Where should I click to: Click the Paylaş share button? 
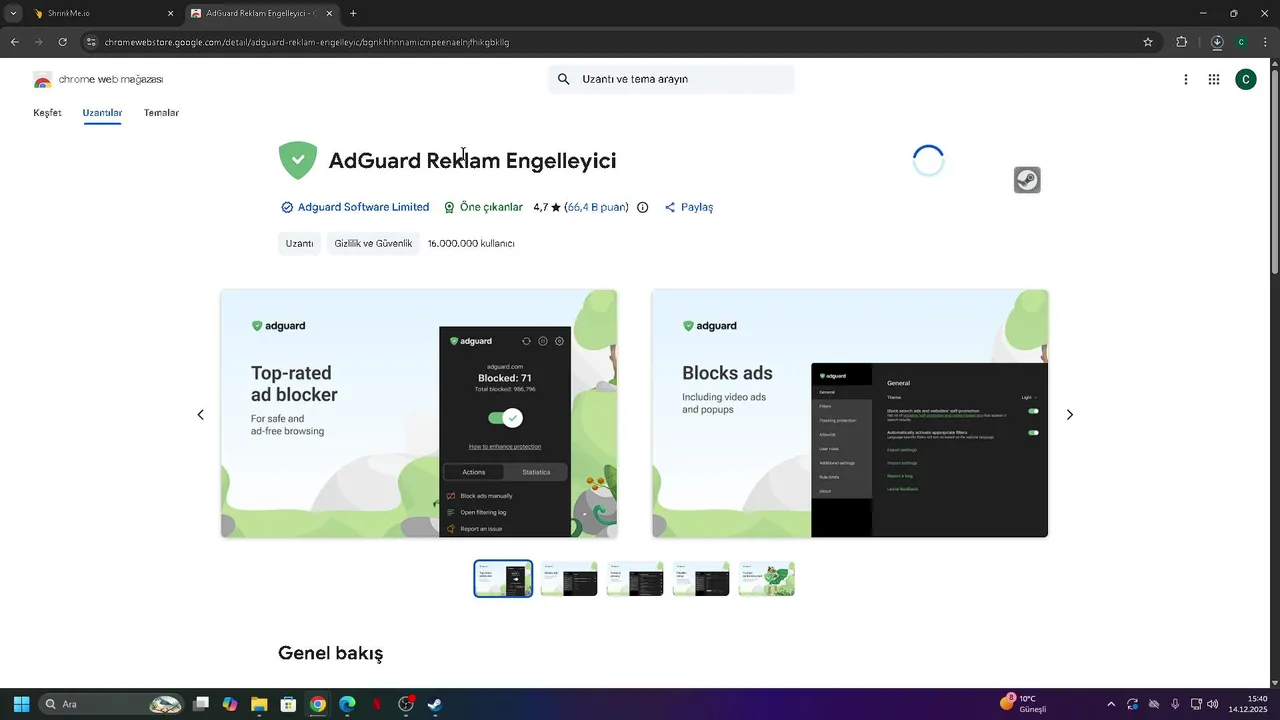689,207
